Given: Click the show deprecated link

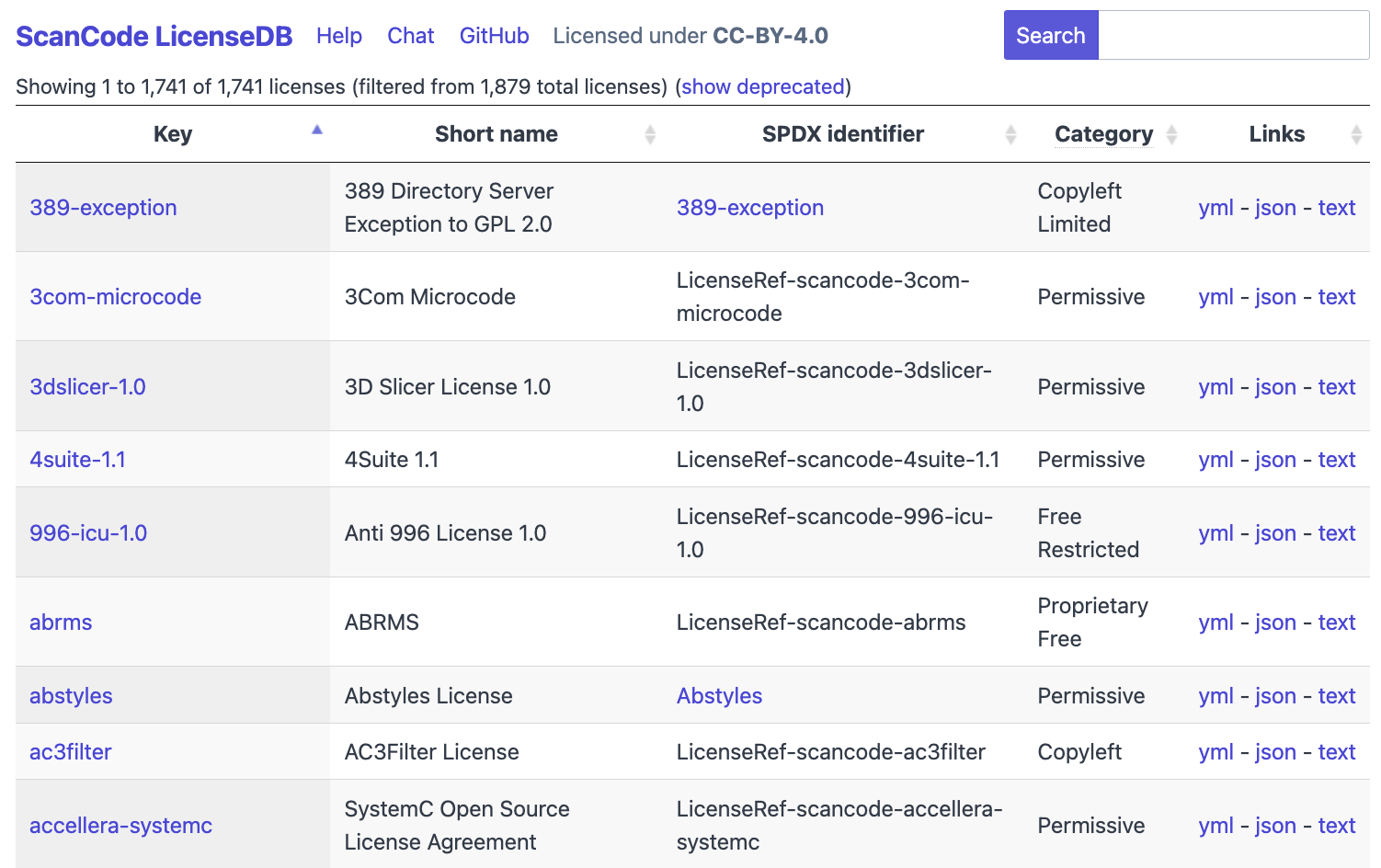Looking at the screenshot, I should click(762, 86).
